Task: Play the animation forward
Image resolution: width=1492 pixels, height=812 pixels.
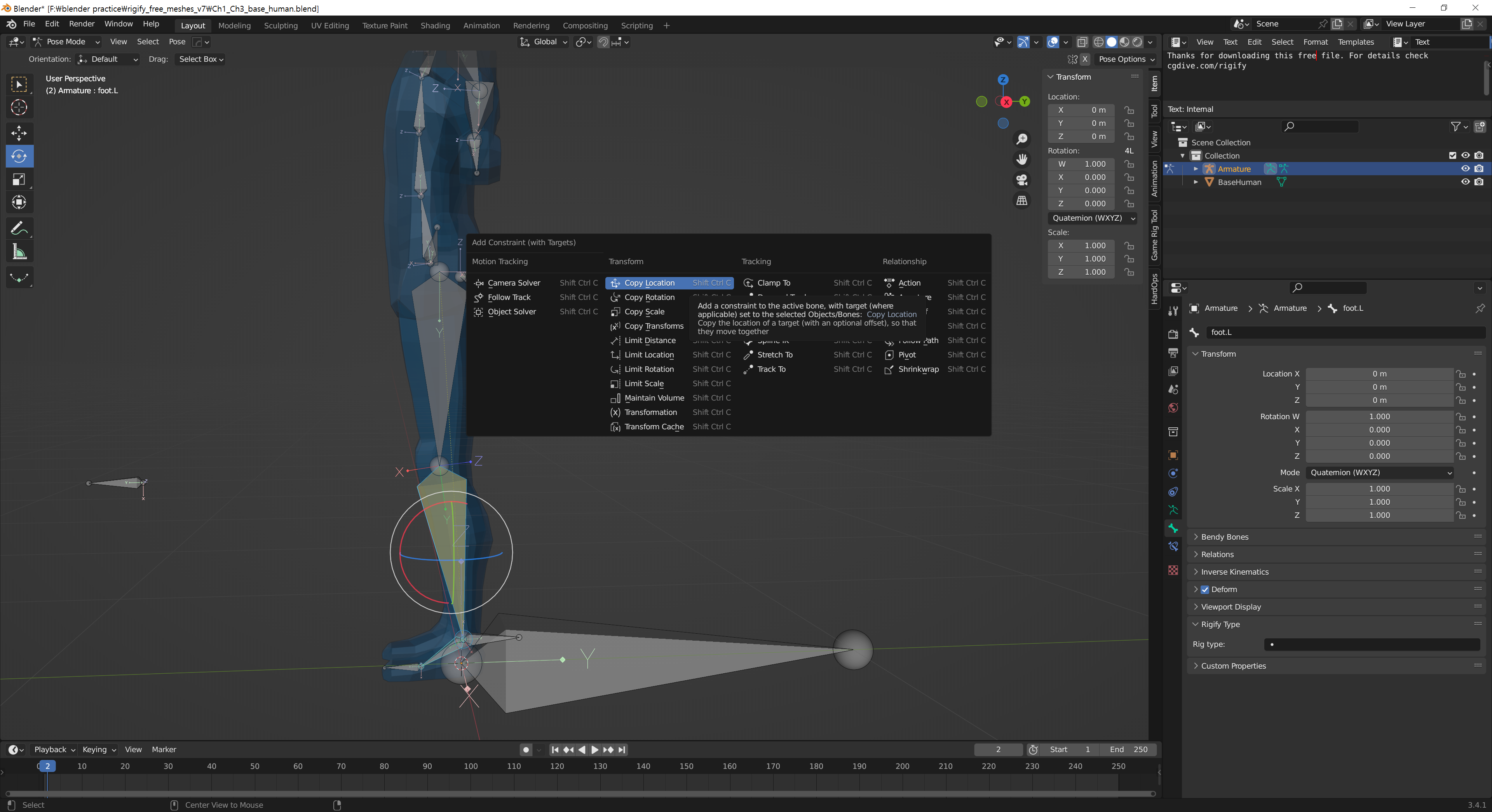Action: (594, 749)
